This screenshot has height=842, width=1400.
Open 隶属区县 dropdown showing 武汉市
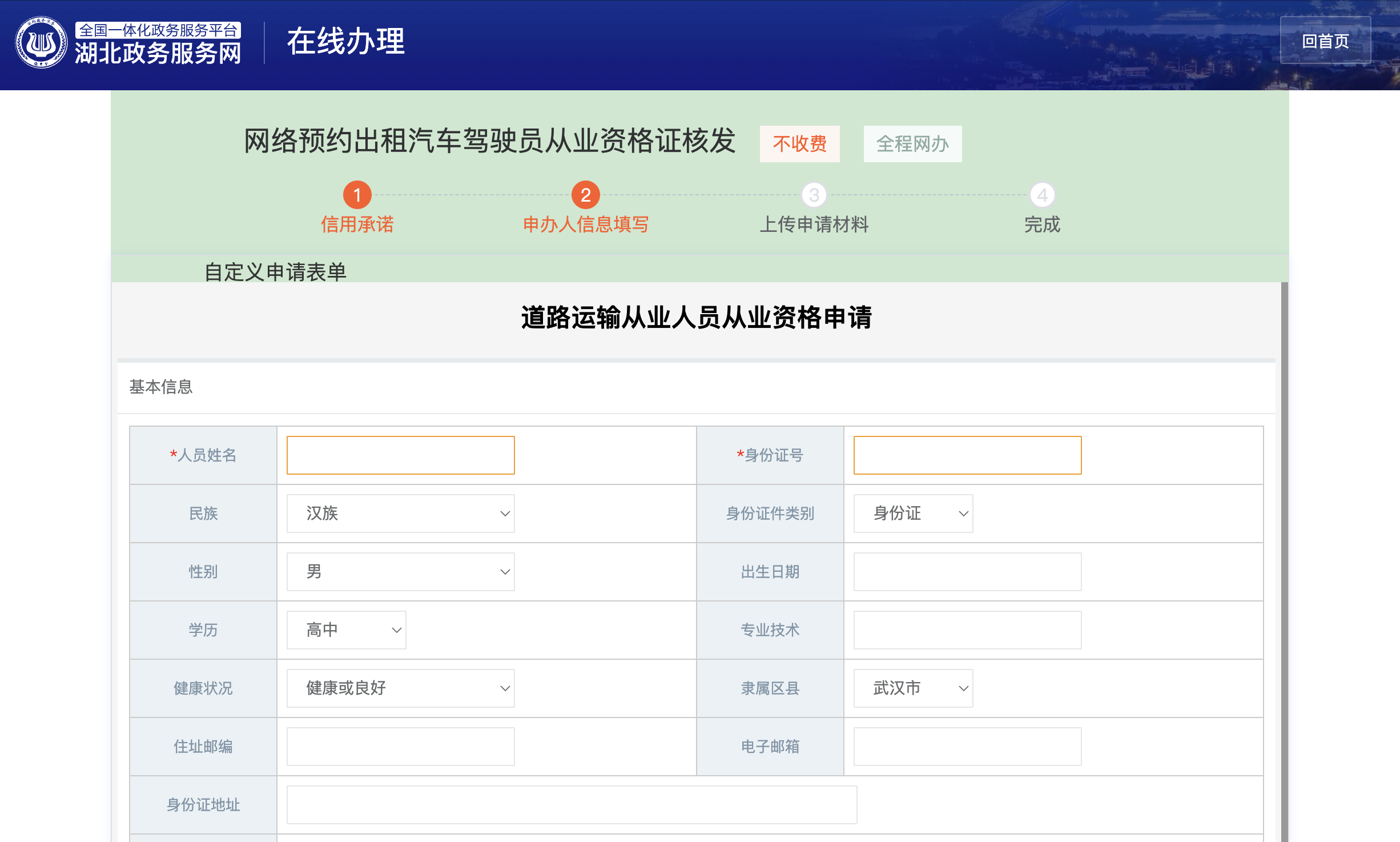tap(912, 688)
